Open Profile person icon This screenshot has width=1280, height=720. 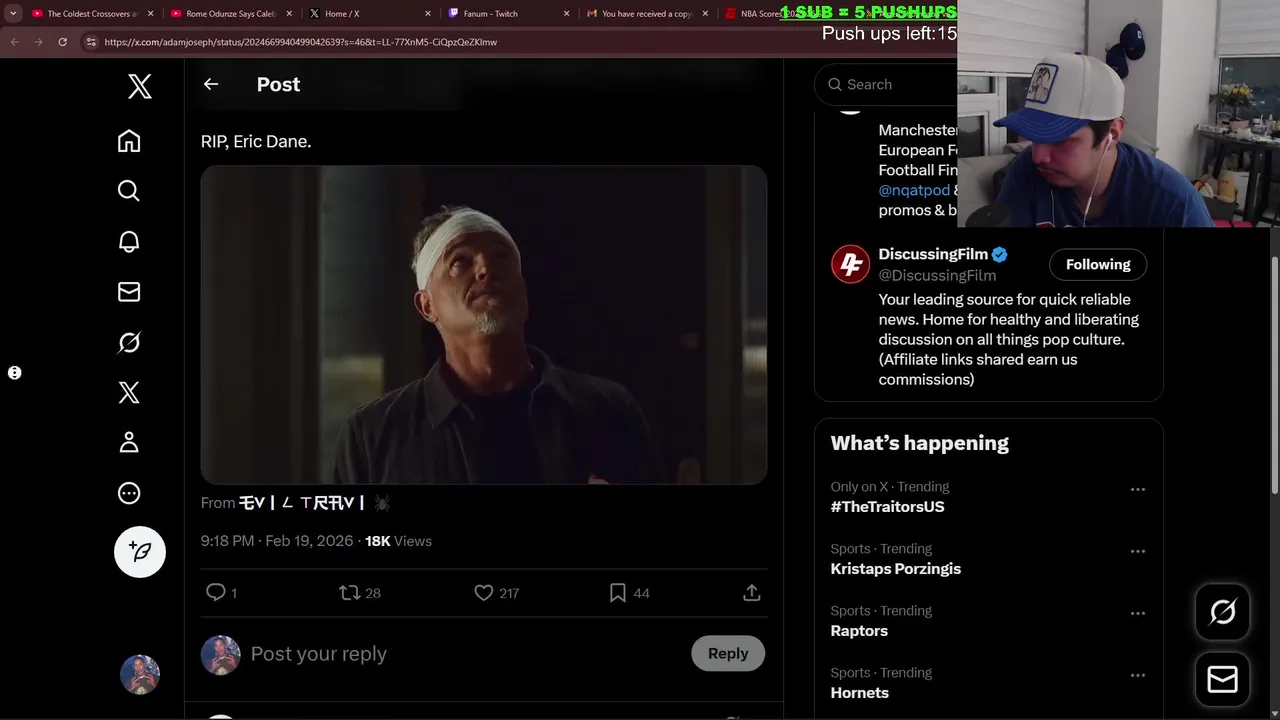129,443
